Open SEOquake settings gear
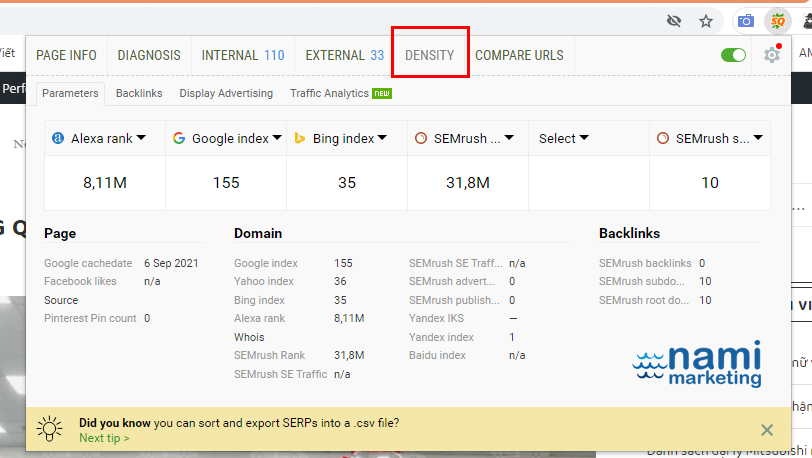This screenshot has width=812, height=458. pyautogui.click(x=771, y=55)
